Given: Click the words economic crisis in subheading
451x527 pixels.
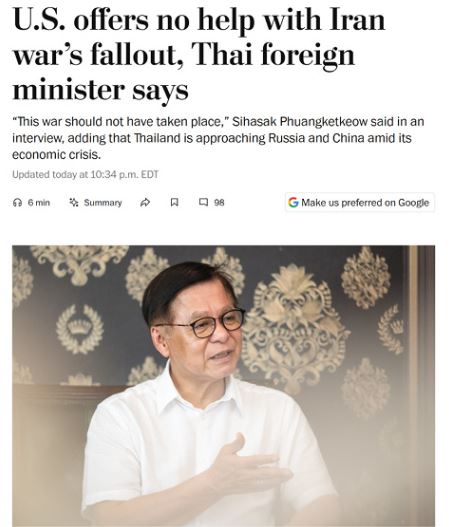Looking at the screenshot, I should (x=56, y=155).
